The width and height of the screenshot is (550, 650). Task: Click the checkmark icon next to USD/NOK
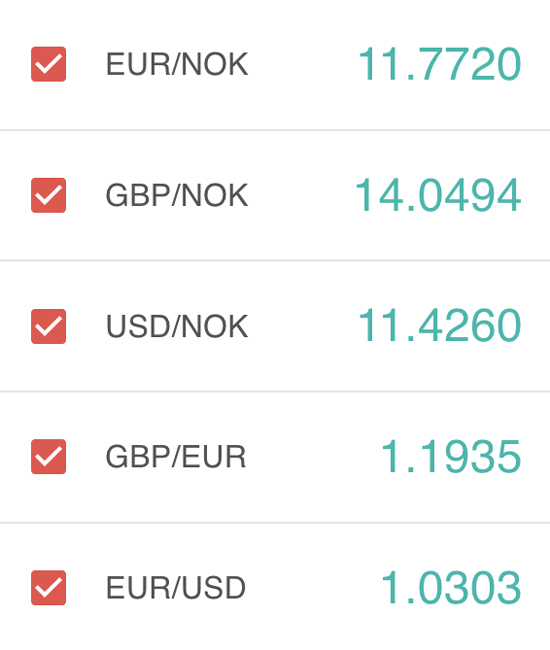(48, 327)
